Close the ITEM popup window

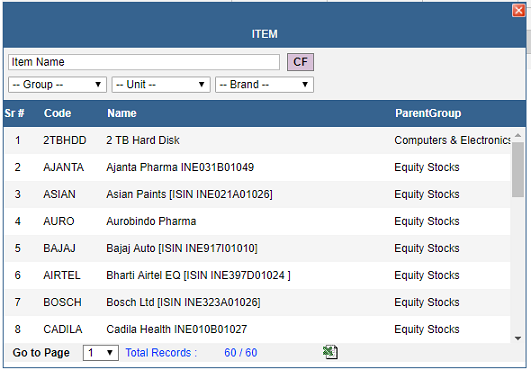pyautogui.click(x=518, y=10)
